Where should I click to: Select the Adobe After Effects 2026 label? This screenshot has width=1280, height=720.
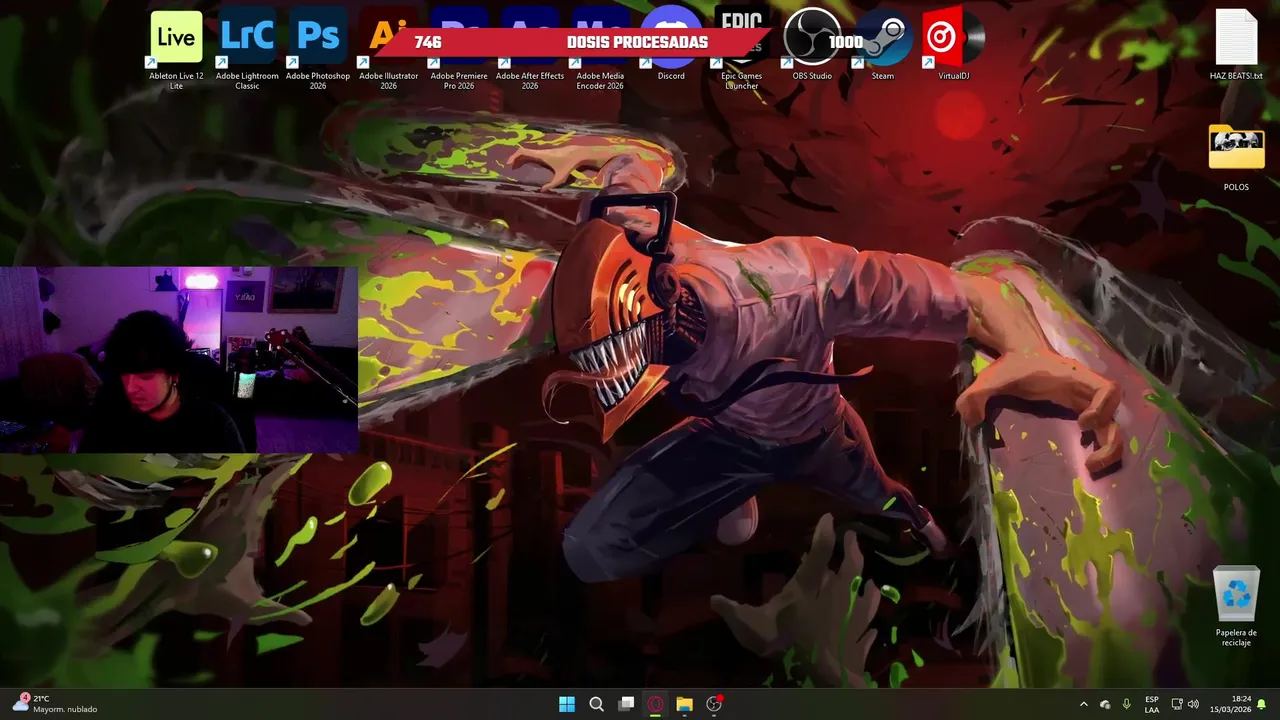(530, 81)
